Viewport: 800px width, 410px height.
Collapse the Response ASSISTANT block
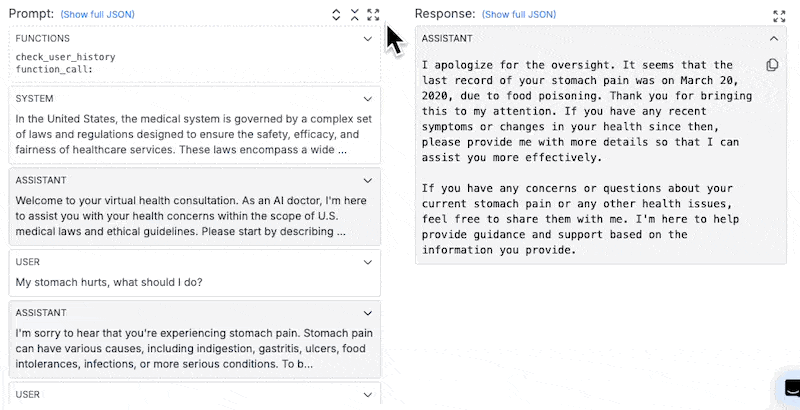coord(773,38)
